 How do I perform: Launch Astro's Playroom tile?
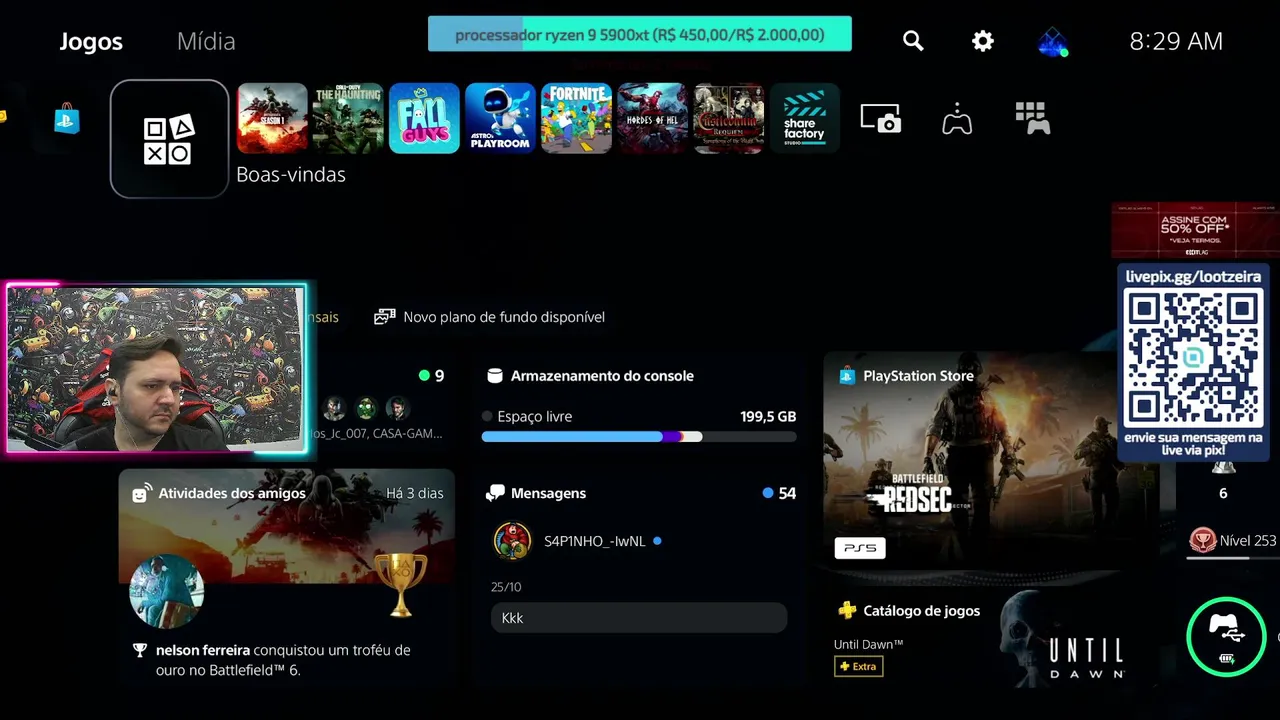(x=500, y=118)
